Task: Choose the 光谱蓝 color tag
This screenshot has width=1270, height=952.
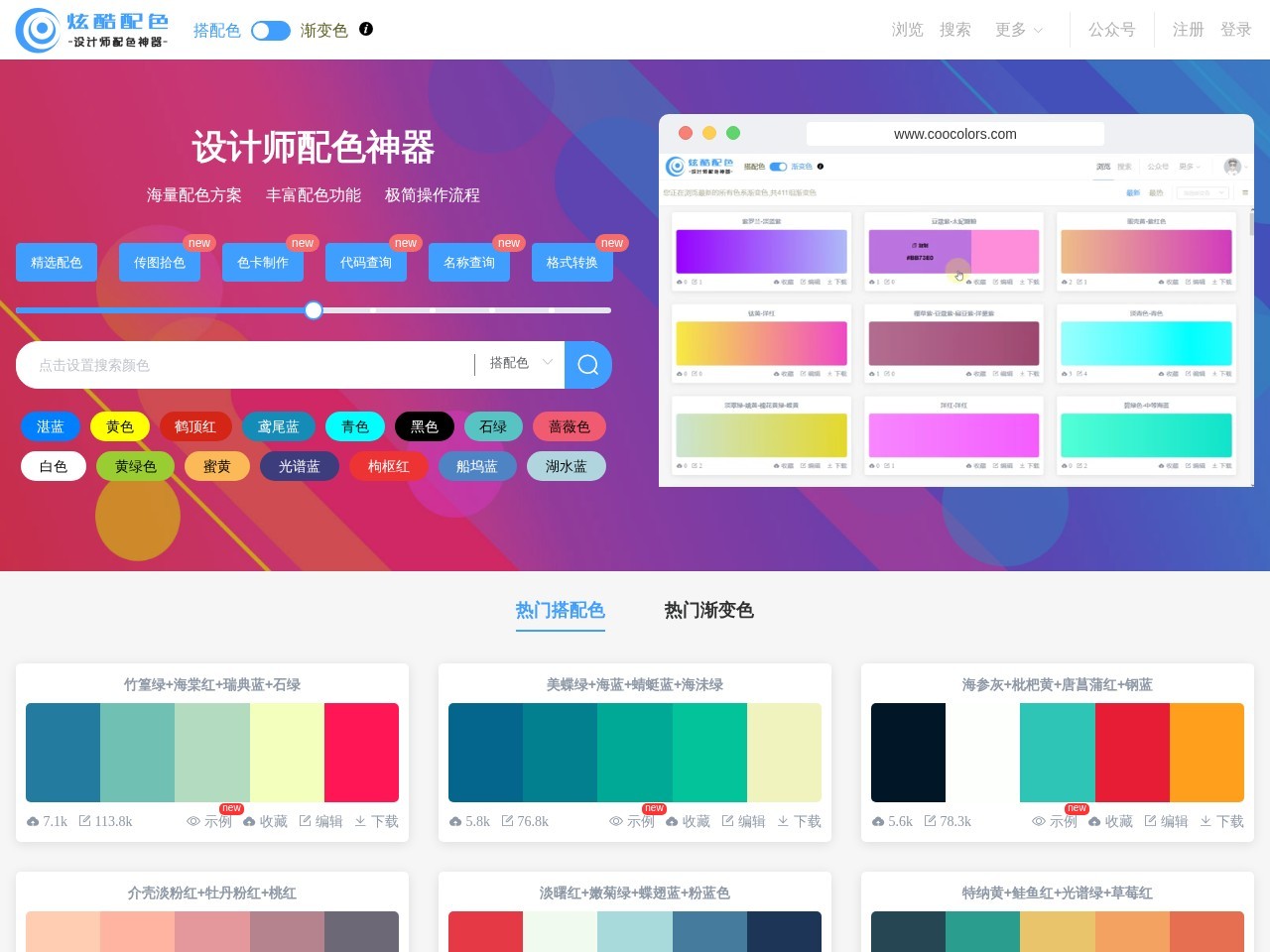Action: 300,466
